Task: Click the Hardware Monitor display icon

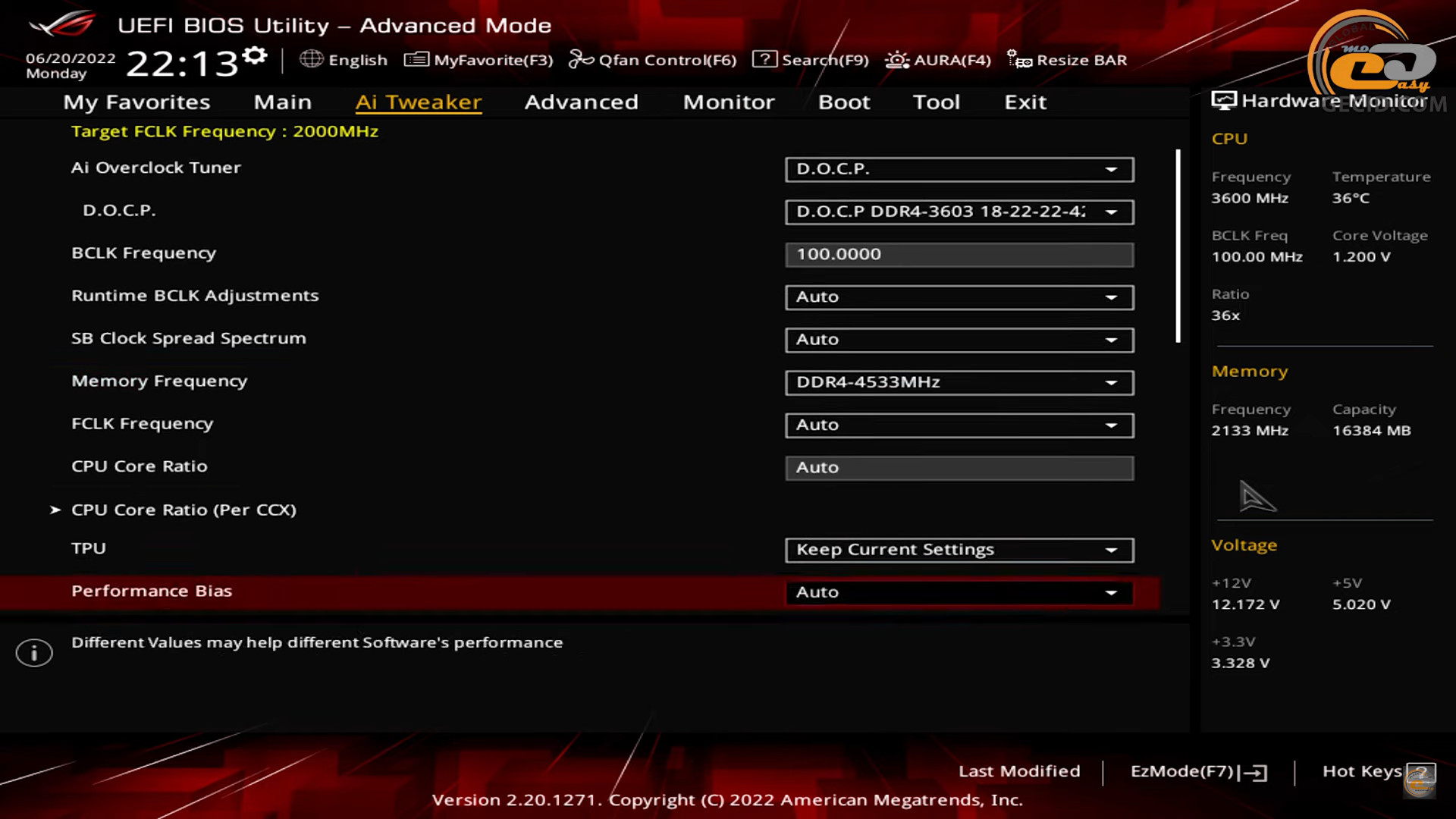Action: (x=1224, y=101)
